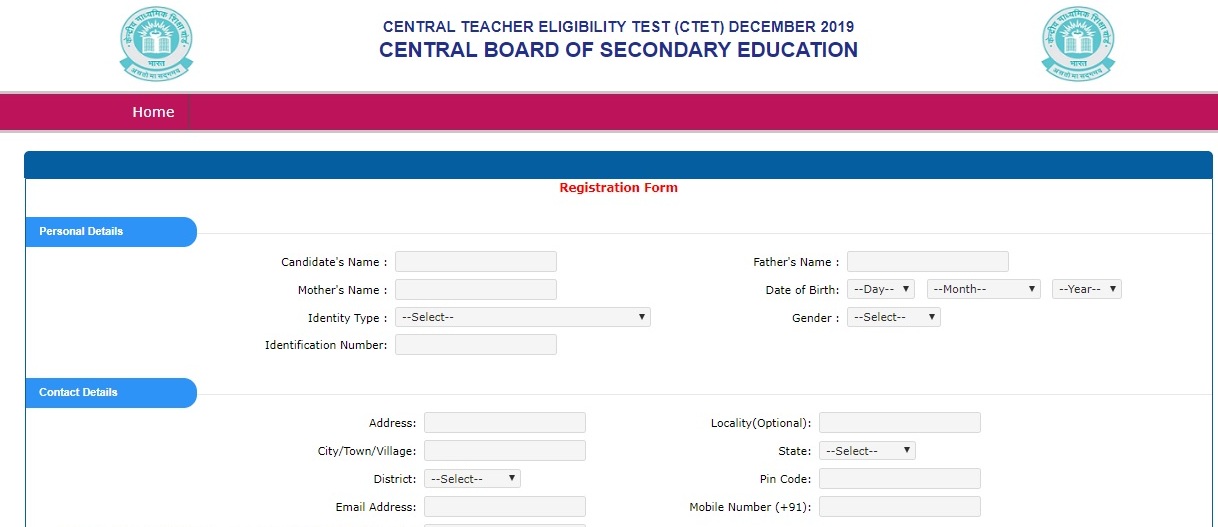This screenshot has width=1218, height=527.
Task: Click the Email Address field
Action: click(x=505, y=507)
